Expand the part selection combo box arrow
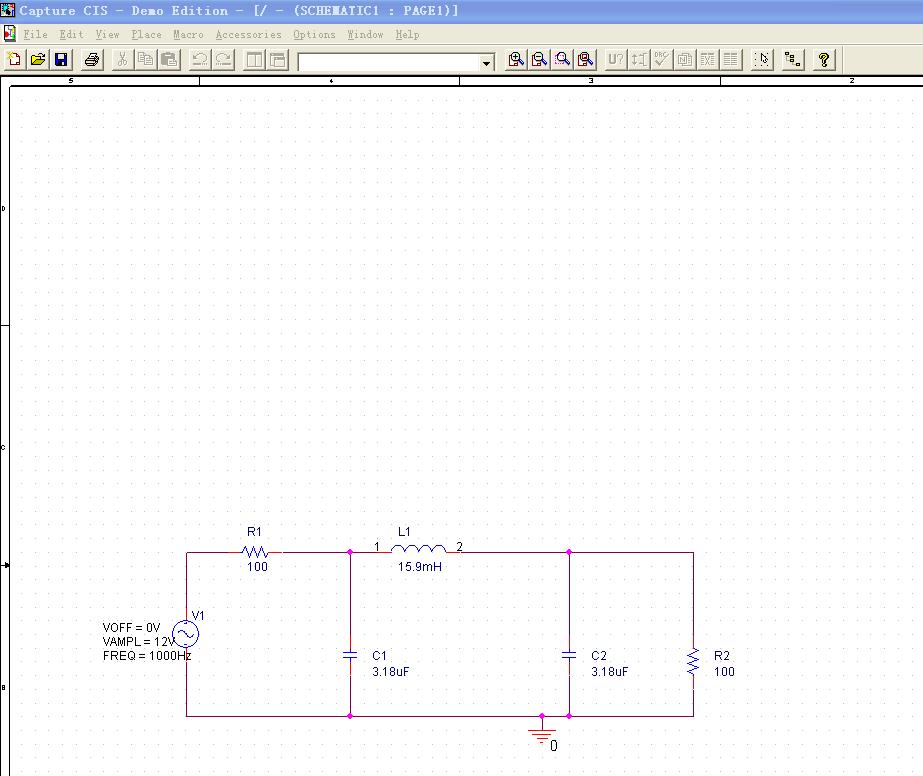This screenshot has height=776, width=923. (486, 62)
